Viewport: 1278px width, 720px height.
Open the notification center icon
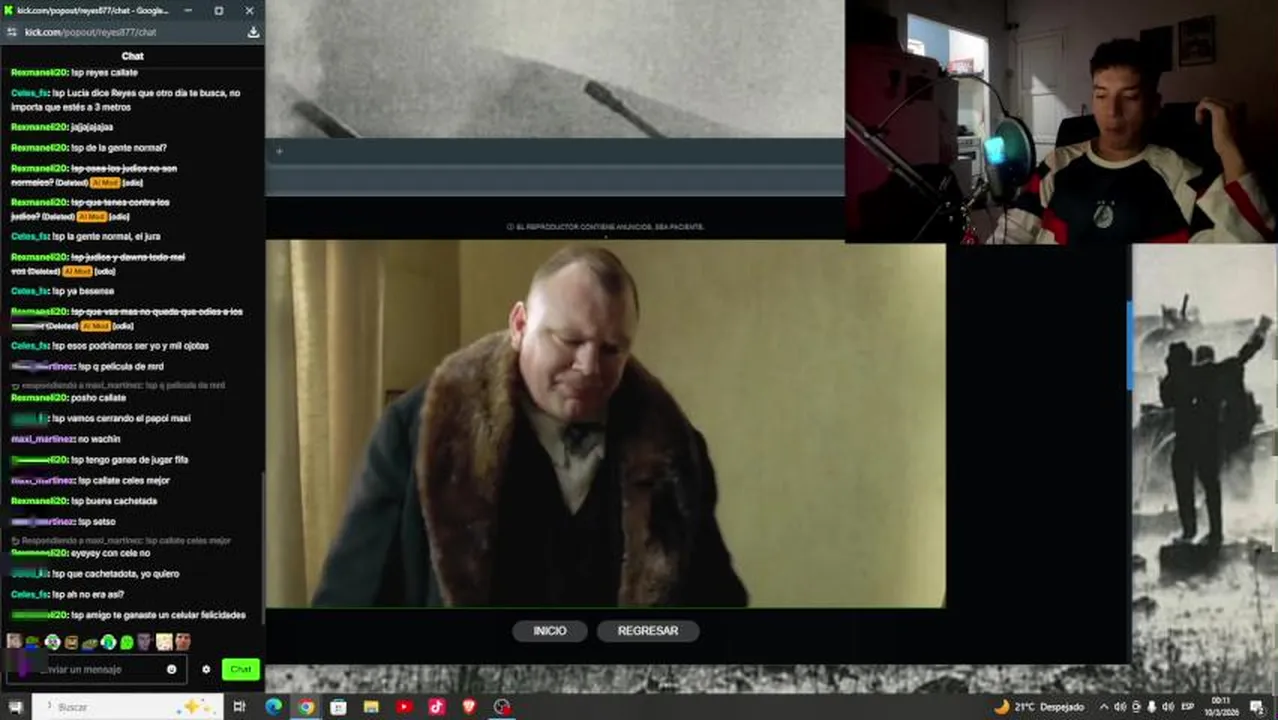[x=1257, y=707]
